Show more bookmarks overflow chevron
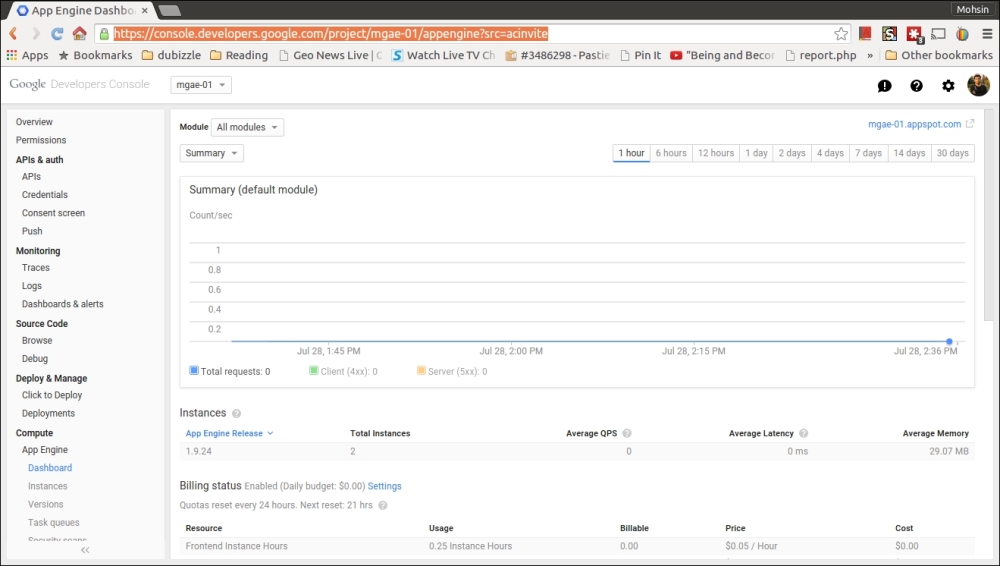Screen dimensions: 1000x566 point(870,56)
